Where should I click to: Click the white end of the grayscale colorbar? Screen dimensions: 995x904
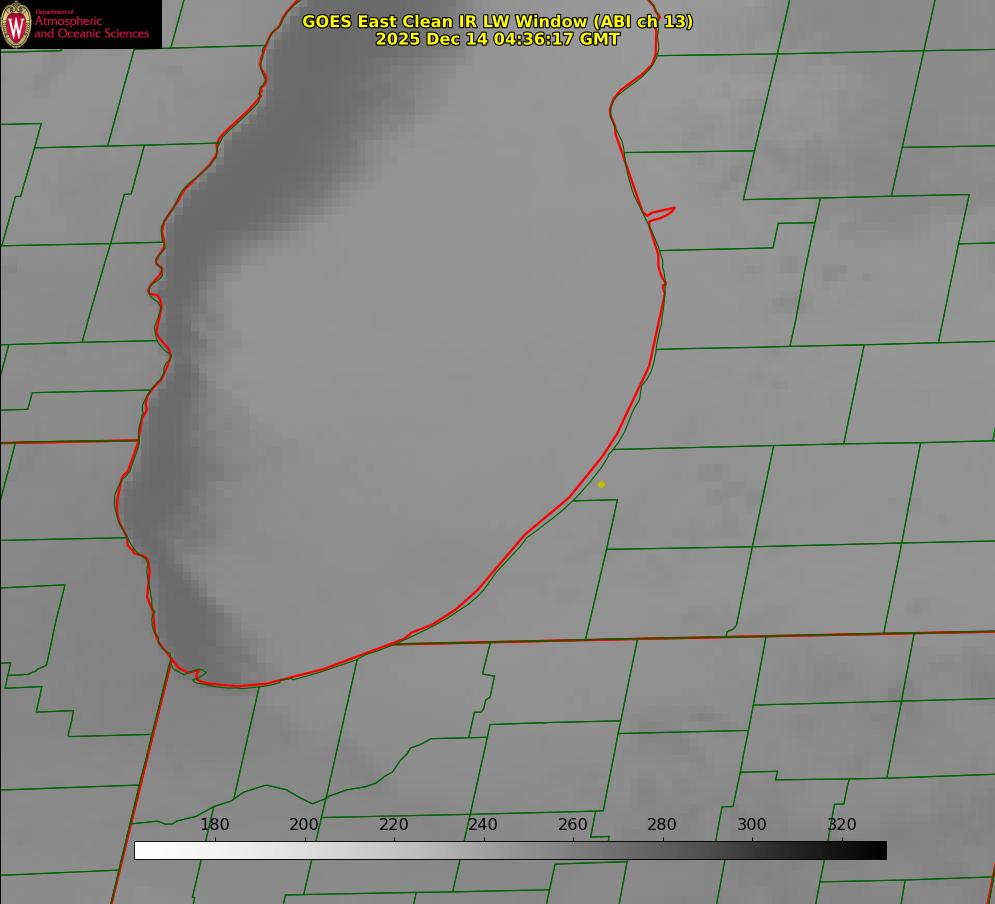(142, 850)
